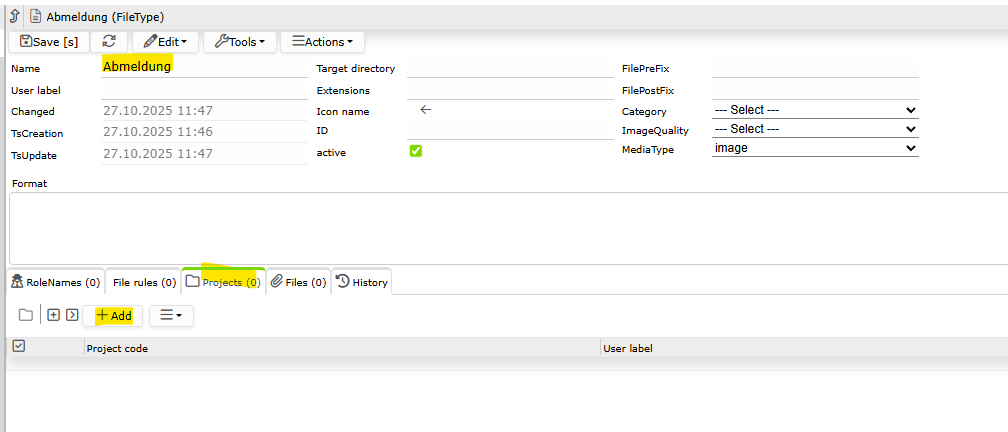
Task: Click the left arrow icon in Icon name
Action: (x=425, y=110)
